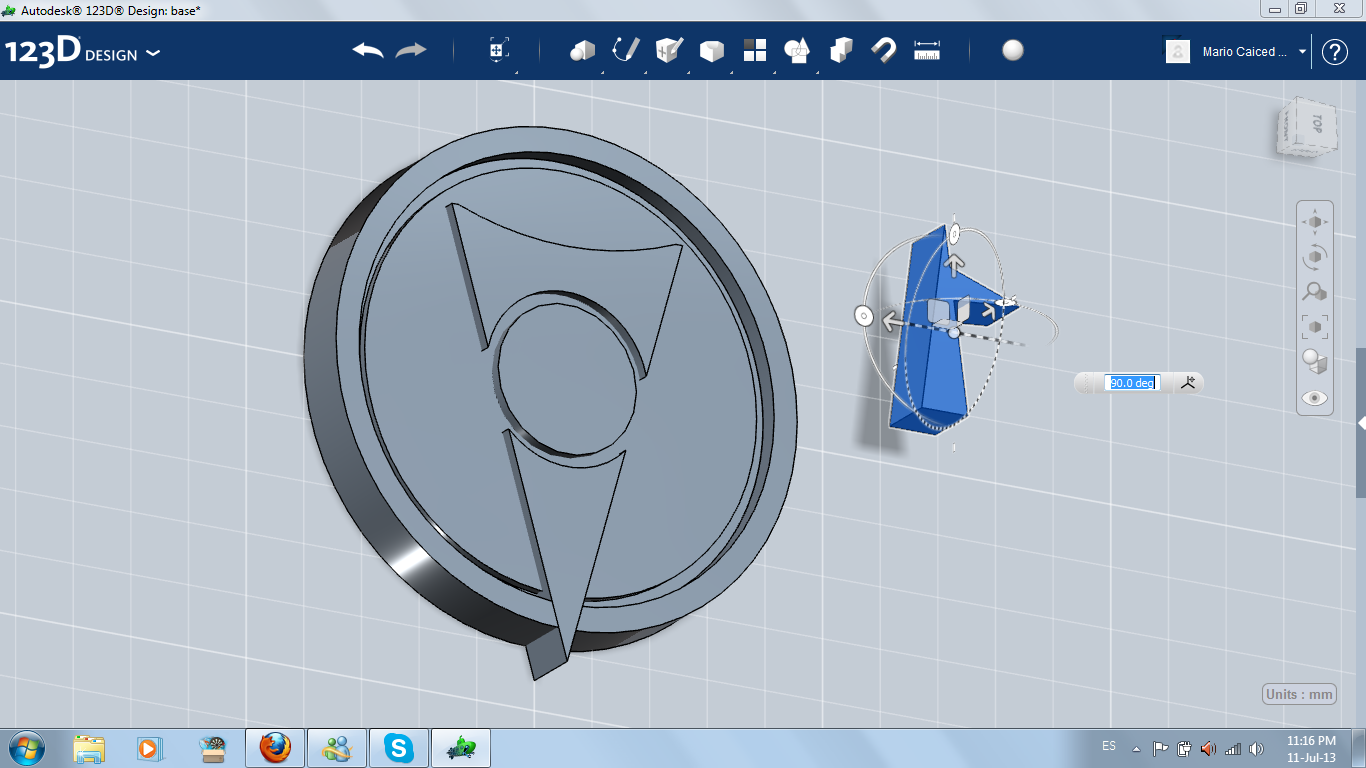
Task: Select the Zoom navigation tool
Action: click(x=1315, y=291)
